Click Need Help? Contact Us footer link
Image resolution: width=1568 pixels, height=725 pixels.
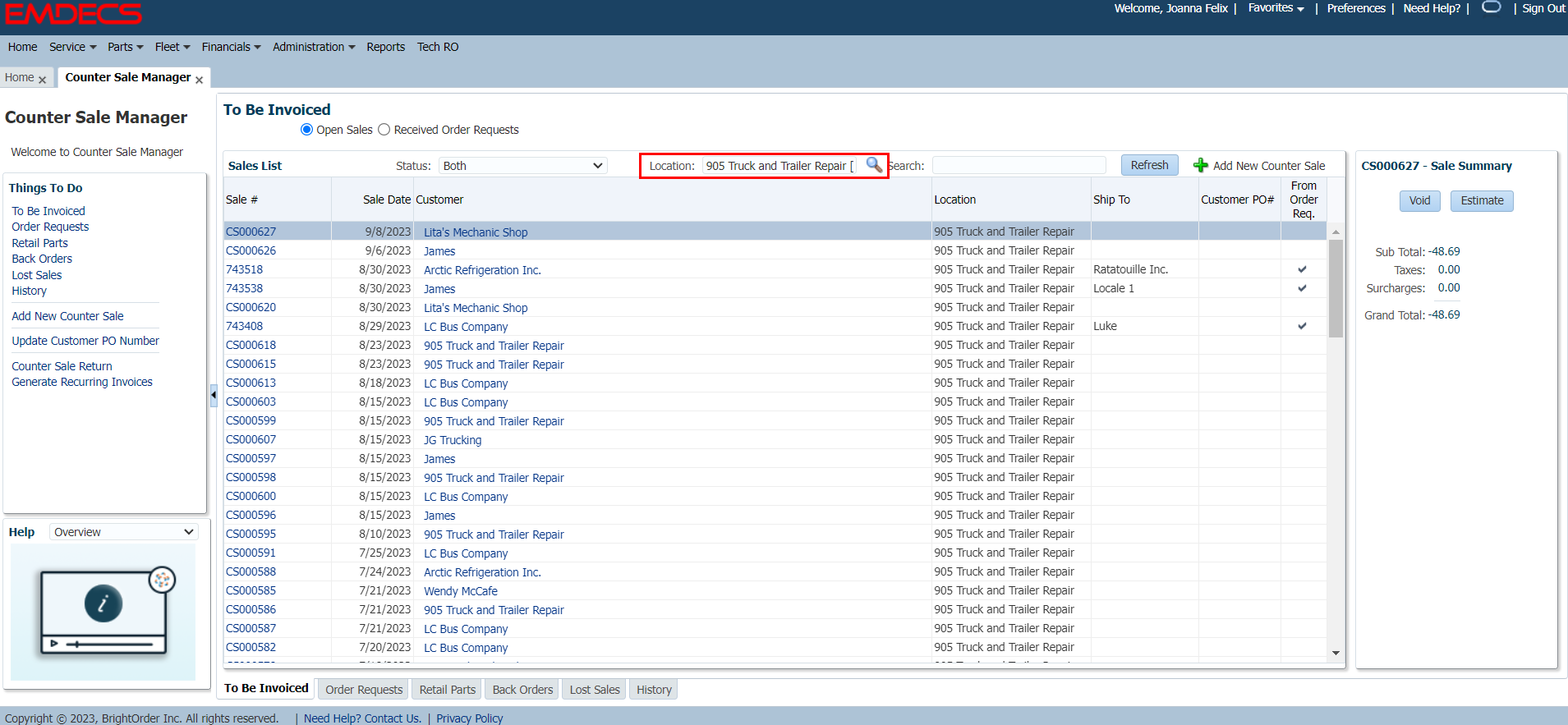coord(362,718)
